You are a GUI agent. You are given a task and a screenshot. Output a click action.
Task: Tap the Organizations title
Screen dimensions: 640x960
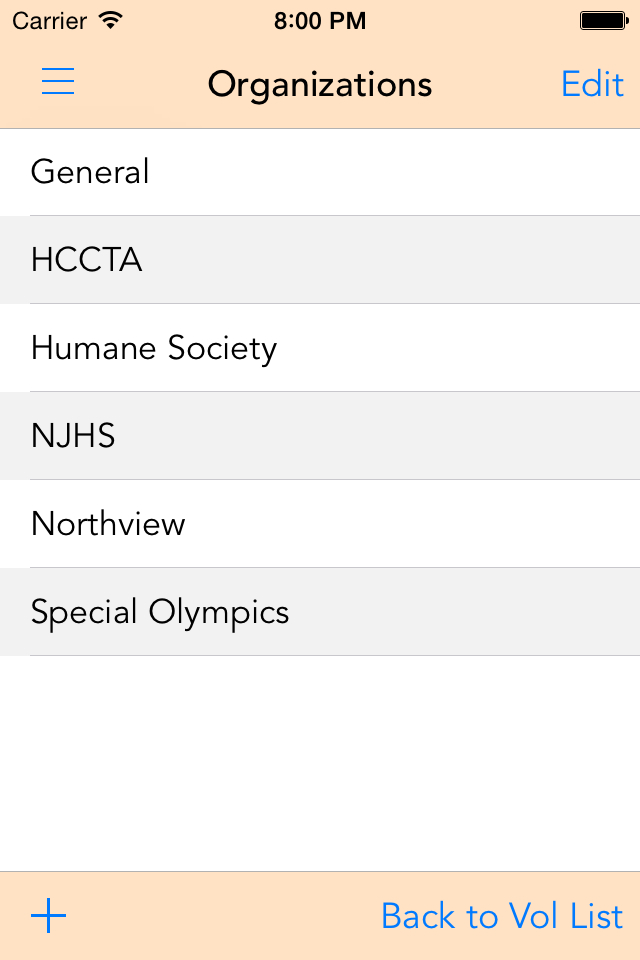click(x=320, y=85)
